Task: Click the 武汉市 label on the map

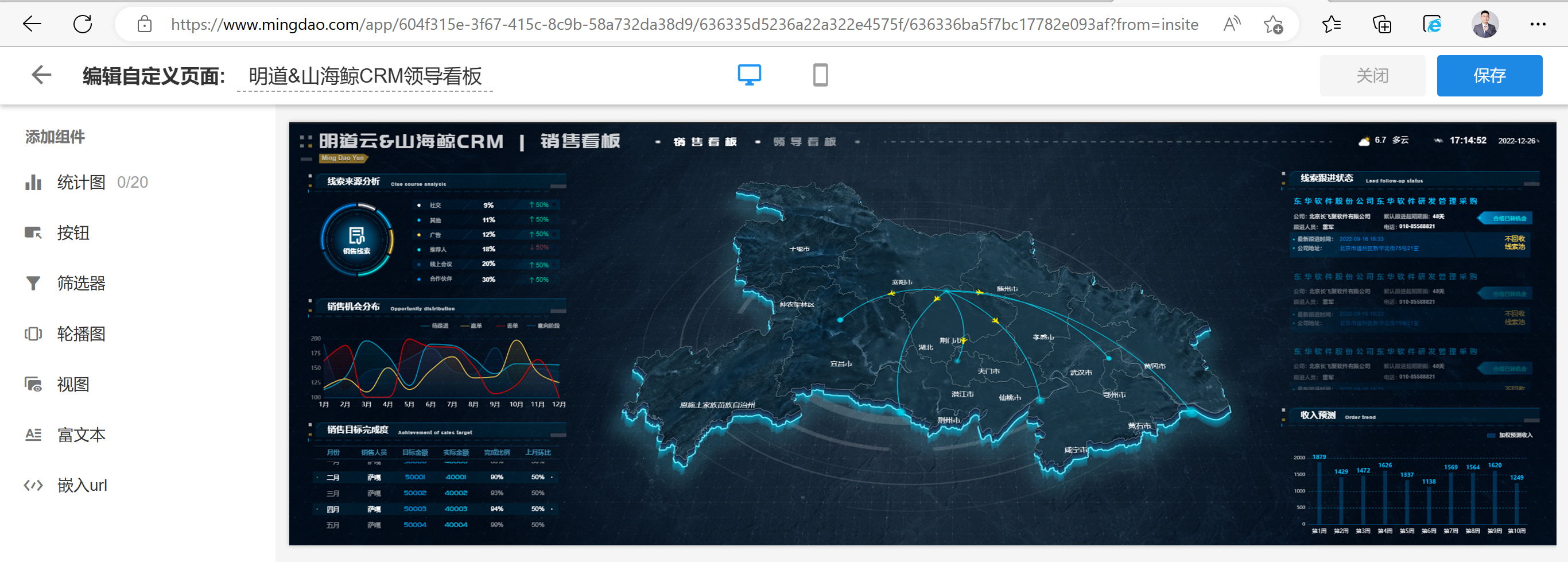Action: (x=1081, y=373)
